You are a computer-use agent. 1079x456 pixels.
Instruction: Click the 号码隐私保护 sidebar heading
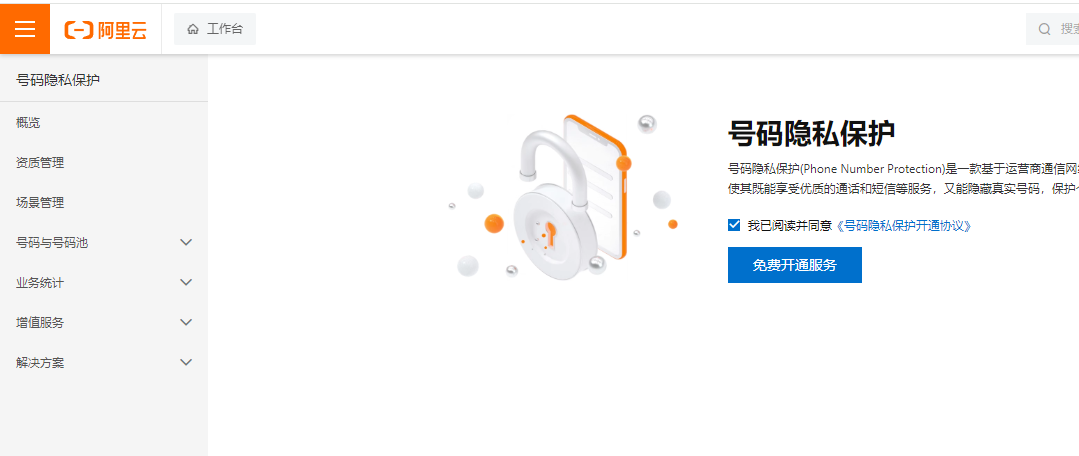coord(58,80)
